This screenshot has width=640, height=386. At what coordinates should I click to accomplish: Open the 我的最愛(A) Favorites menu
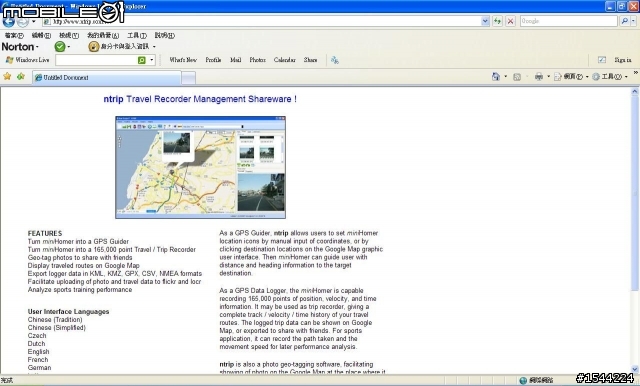[x=103, y=36]
